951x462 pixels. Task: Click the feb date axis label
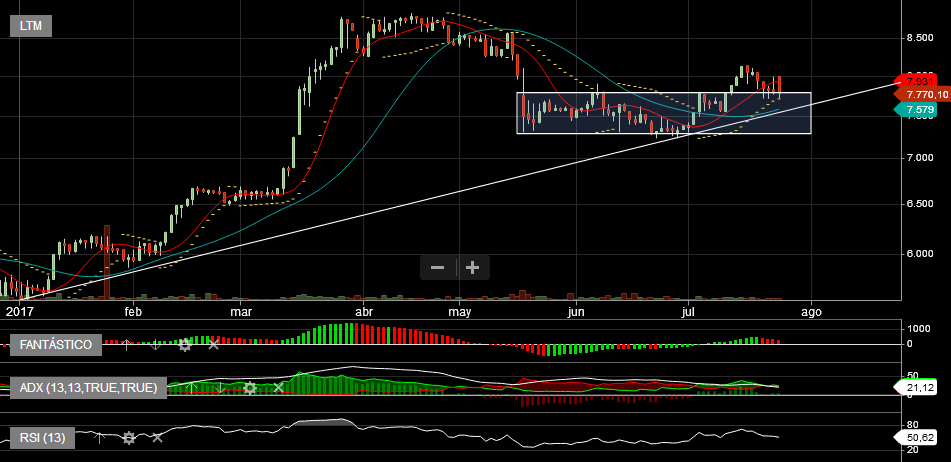click(x=133, y=312)
